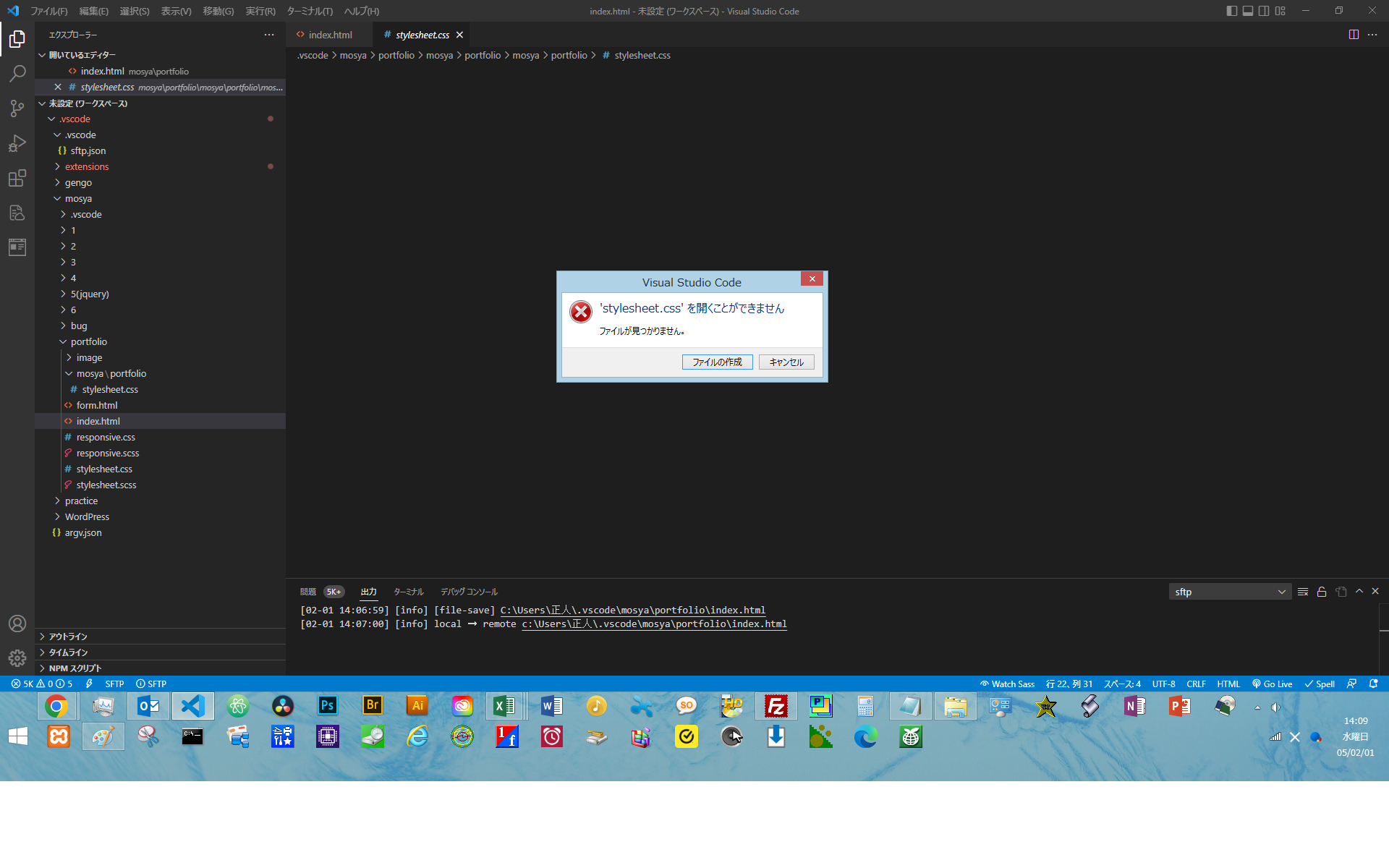This screenshot has width=1389, height=868.
Task: Toggle Watch Sass in the status bar
Action: click(x=1007, y=684)
